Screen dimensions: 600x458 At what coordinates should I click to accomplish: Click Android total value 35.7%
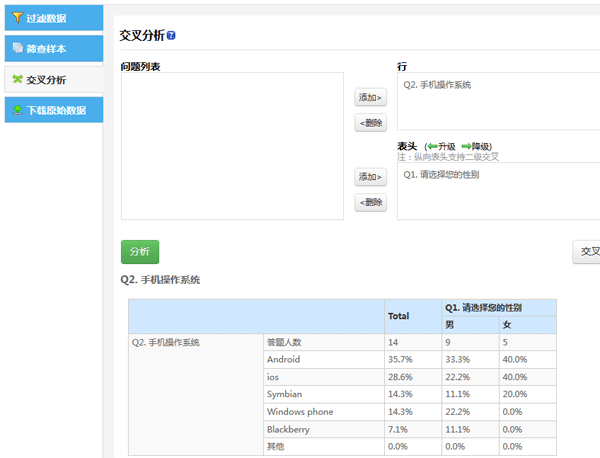[400, 359]
